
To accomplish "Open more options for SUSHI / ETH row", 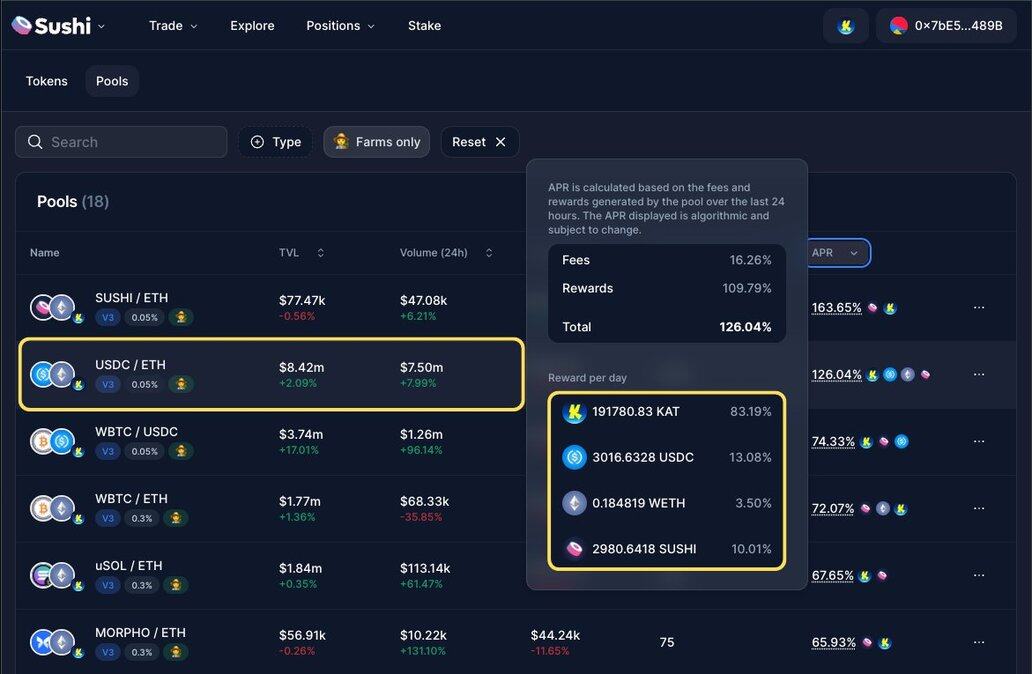I will tap(979, 307).
